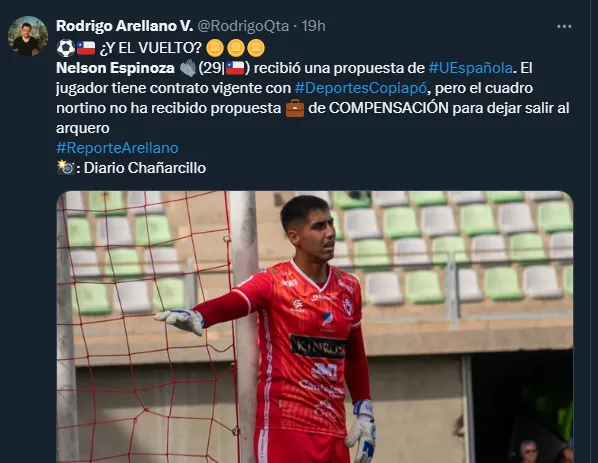
Task: Click the Chile flag beside the soccer ball
Action: point(86,48)
